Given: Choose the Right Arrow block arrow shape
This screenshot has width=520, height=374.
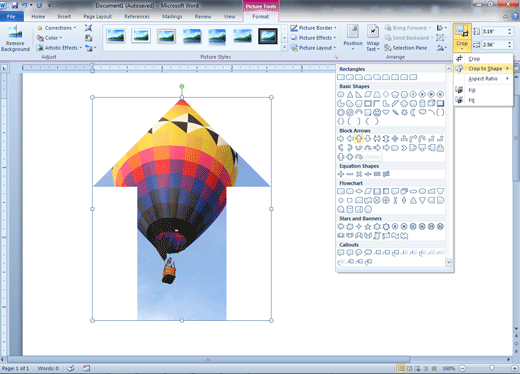Looking at the screenshot, I should (x=341, y=139).
